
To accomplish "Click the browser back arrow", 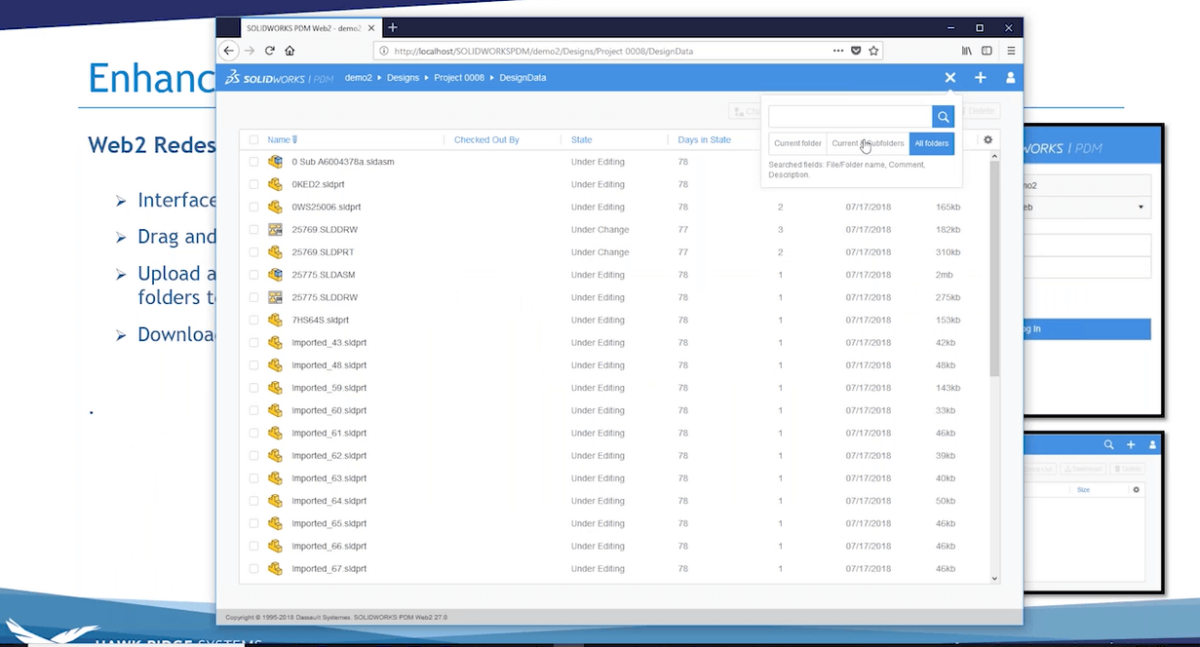I will [x=228, y=50].
